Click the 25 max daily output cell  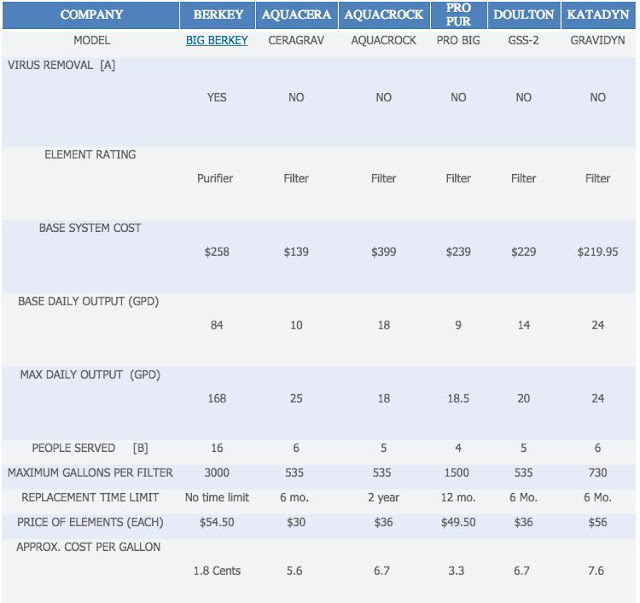point(296,398)
